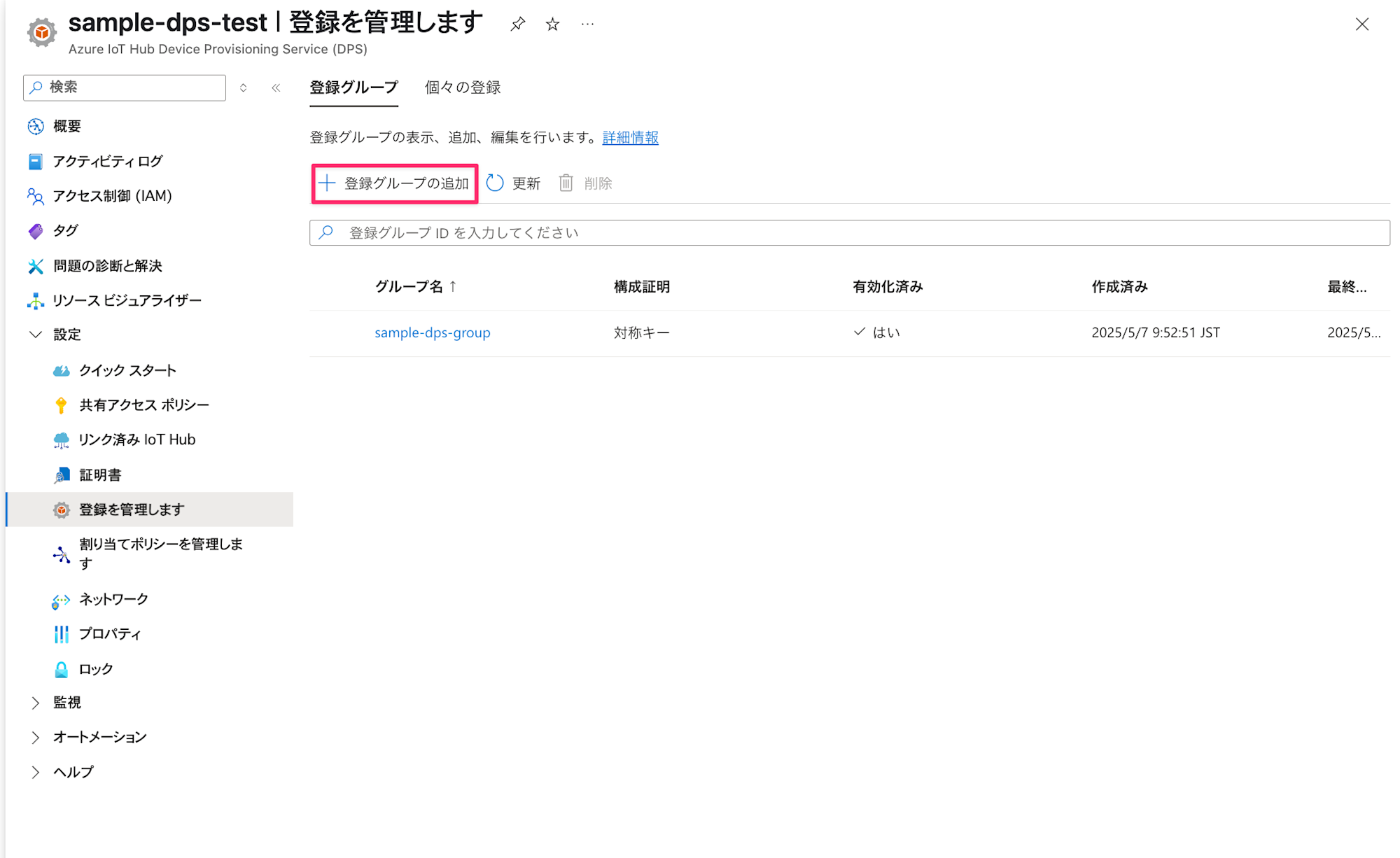Open ネットワーク in the sidebar
1400x858 pixels.
coord(113,599)
